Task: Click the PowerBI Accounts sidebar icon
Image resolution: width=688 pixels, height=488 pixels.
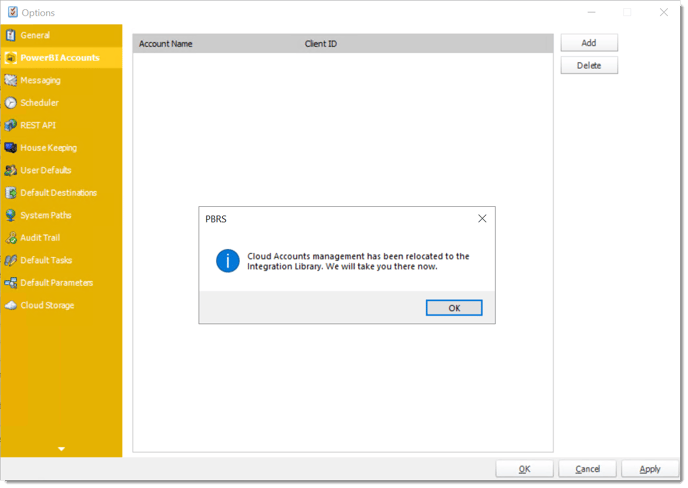Action: (11, 57)
